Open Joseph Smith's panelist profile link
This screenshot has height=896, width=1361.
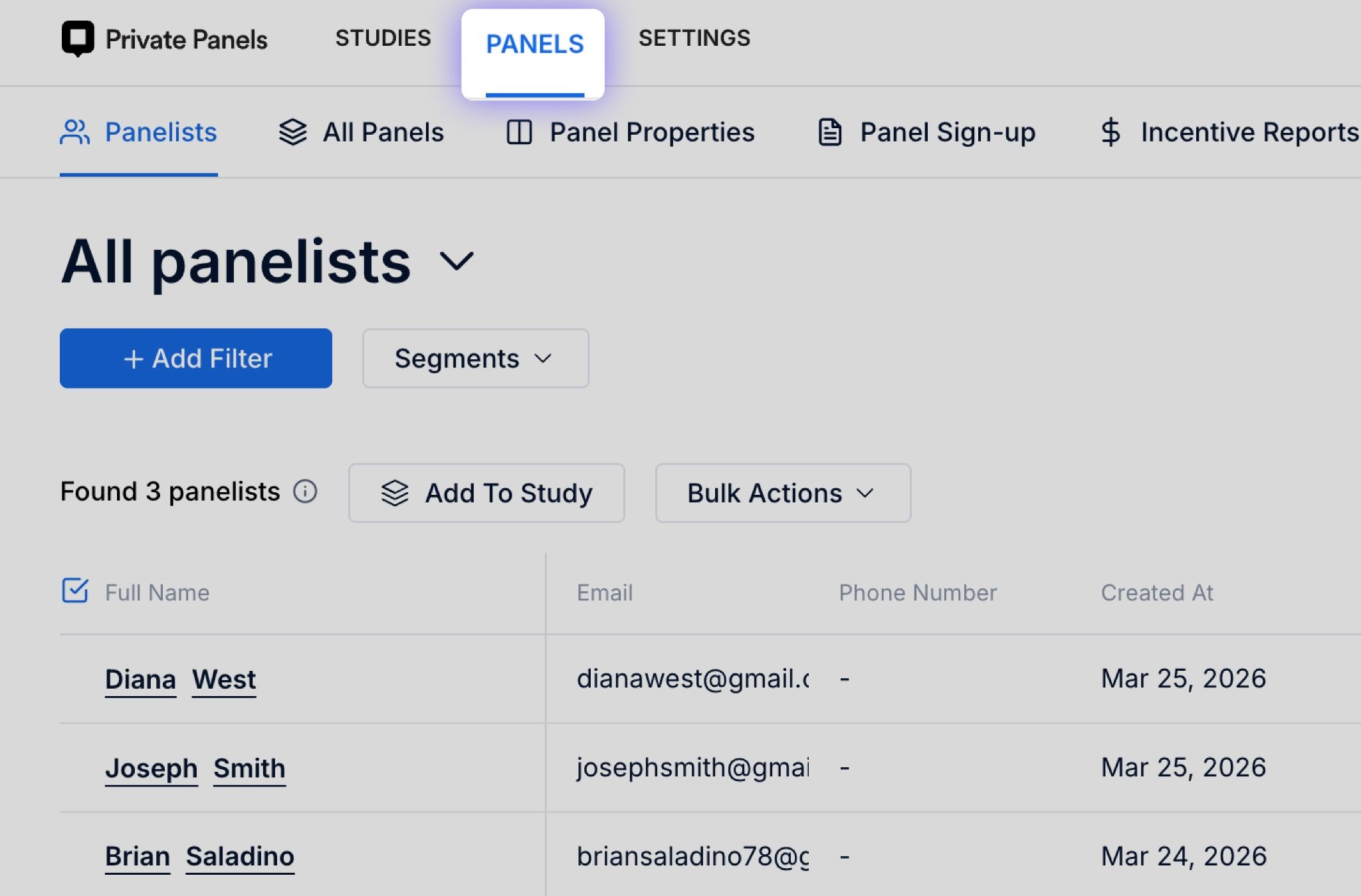click(x=195, y=768)
